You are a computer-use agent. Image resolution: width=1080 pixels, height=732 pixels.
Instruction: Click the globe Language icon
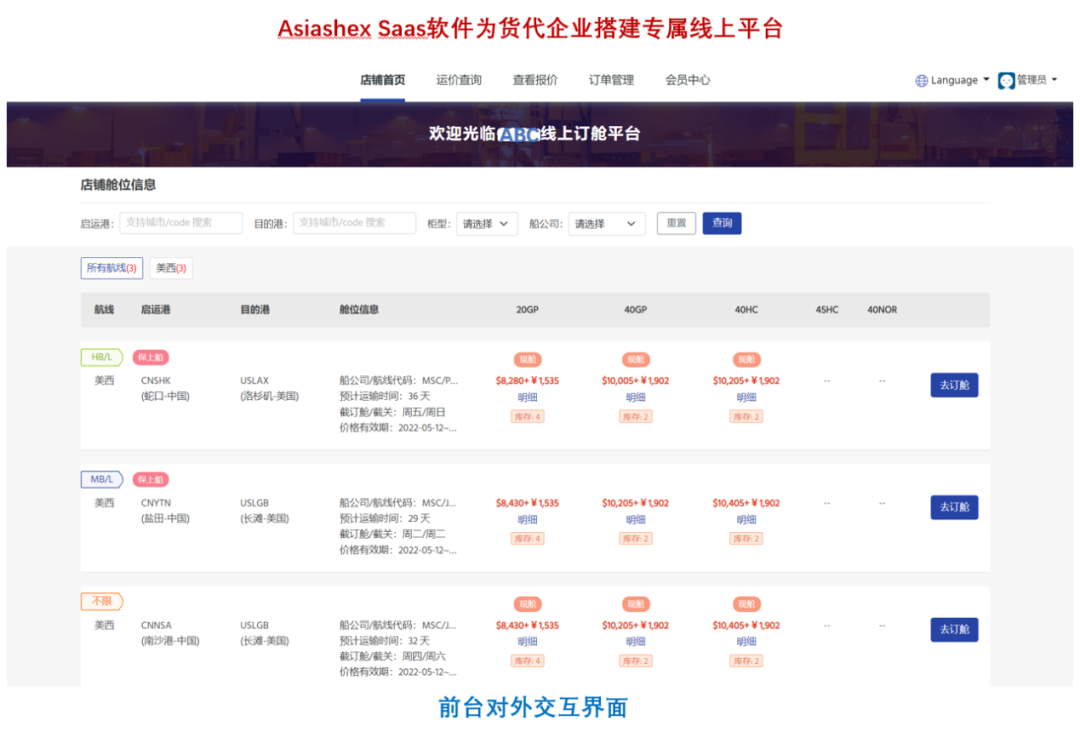pos(921,80)
